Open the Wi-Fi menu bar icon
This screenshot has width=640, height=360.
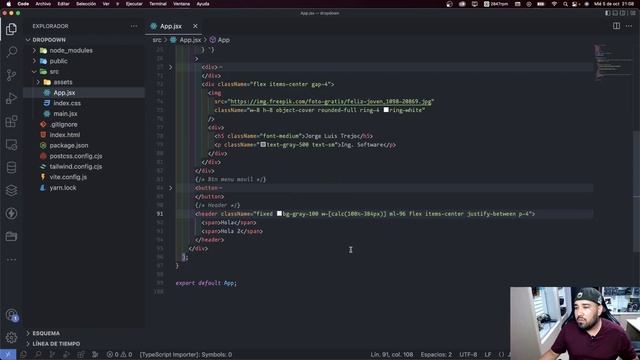pyautogui.click(x=554, y=4)
